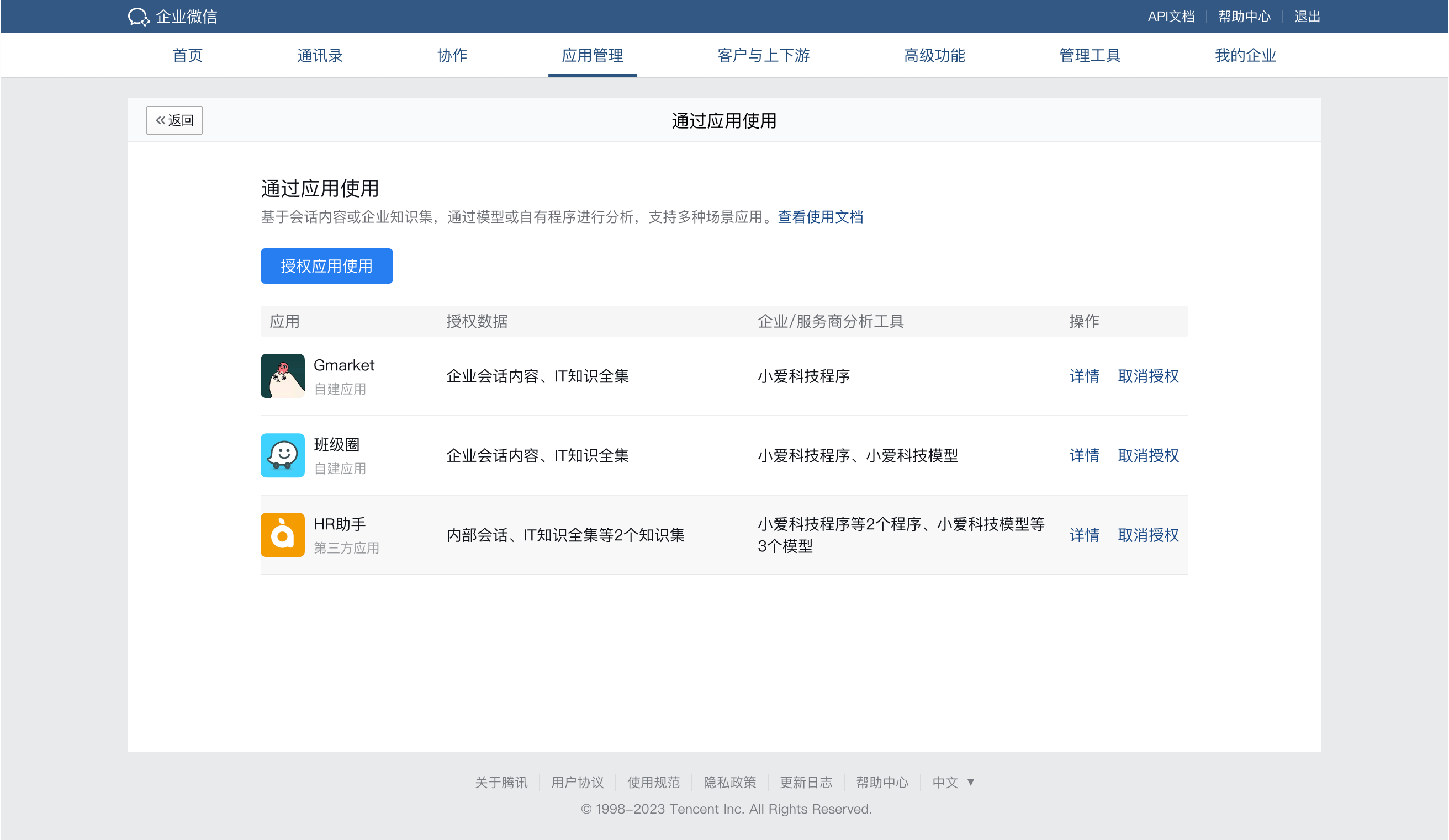Click 取消授权 for HR助手
The height and width of the screenshot is (840, 1449).
(1147, 535)
